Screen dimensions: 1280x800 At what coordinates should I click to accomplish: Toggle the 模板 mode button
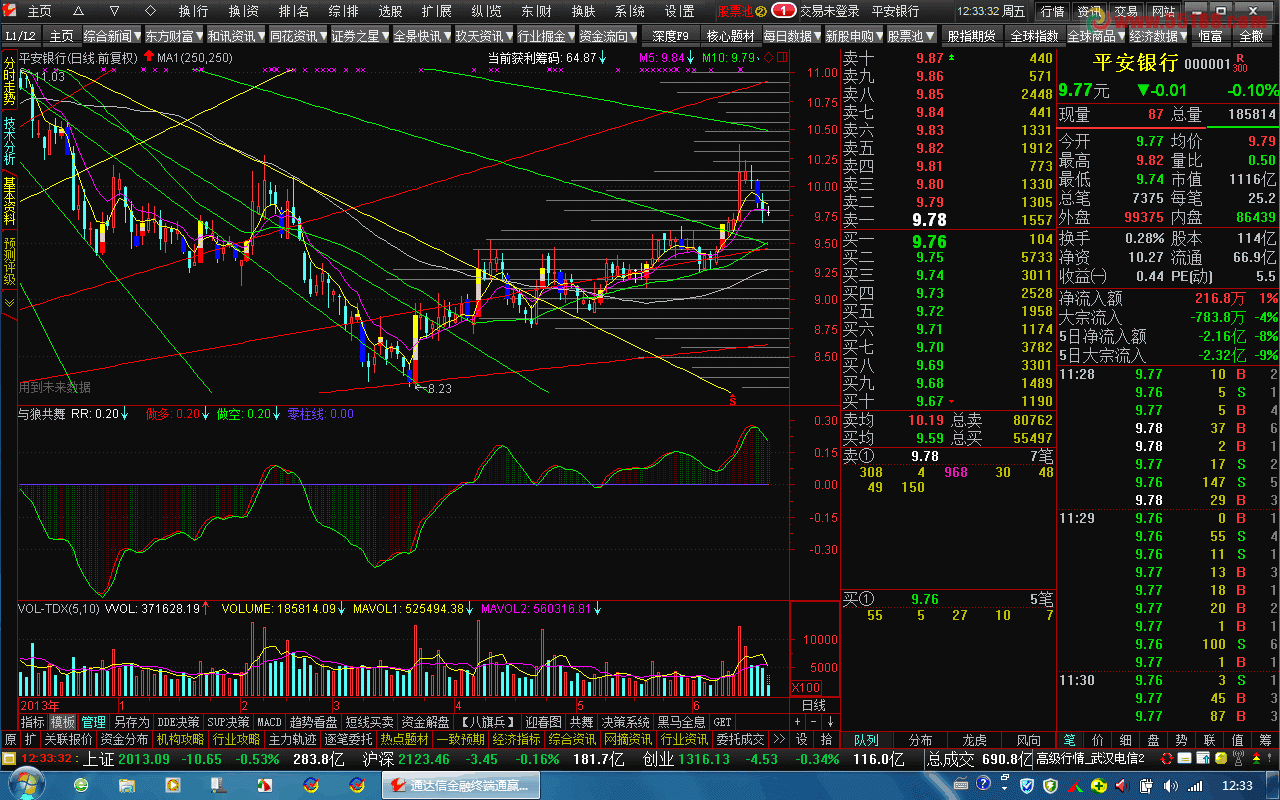[x=63, y=721]
